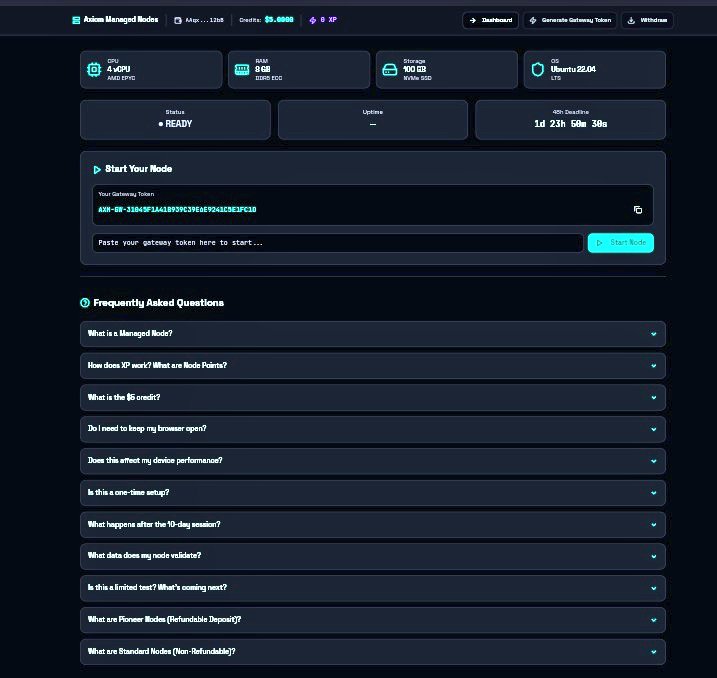
Task: Open the Dashboard button
Action: pyautogui.click(x=491, y=20)
